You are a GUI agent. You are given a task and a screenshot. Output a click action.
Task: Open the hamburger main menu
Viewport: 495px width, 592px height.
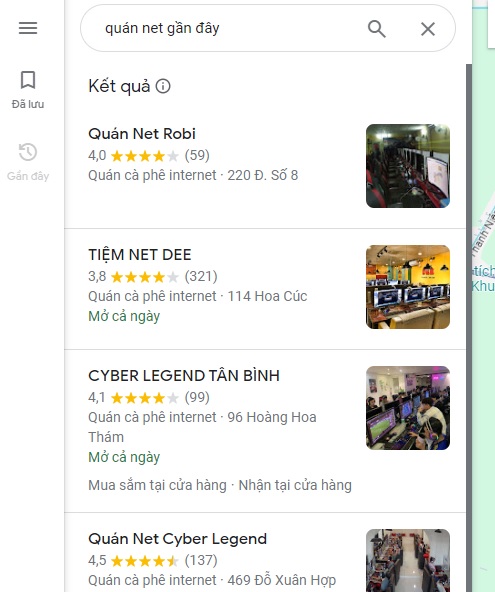(28, 28)
